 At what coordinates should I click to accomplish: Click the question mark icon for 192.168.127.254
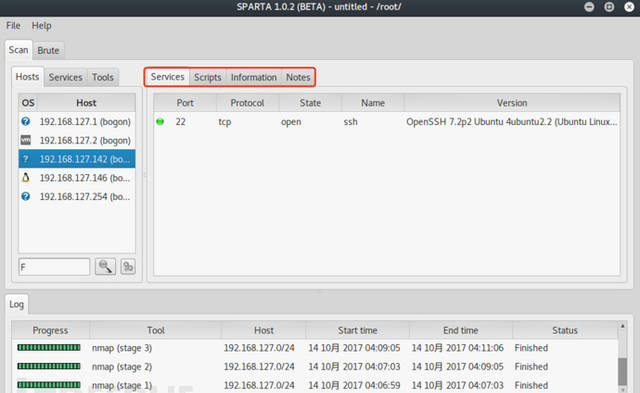[x=26, y=196]
